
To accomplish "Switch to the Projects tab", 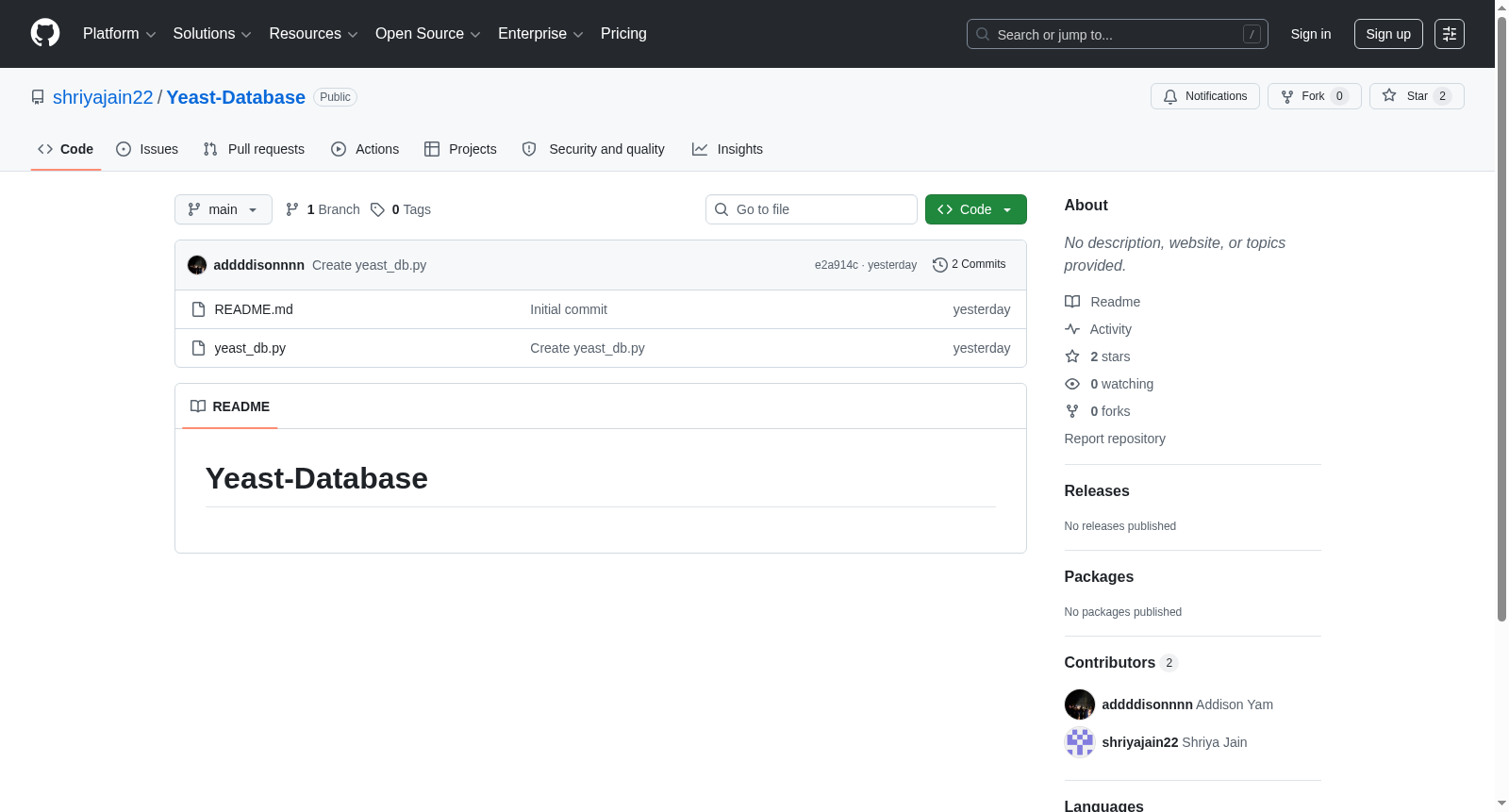I will pos(460,149).
